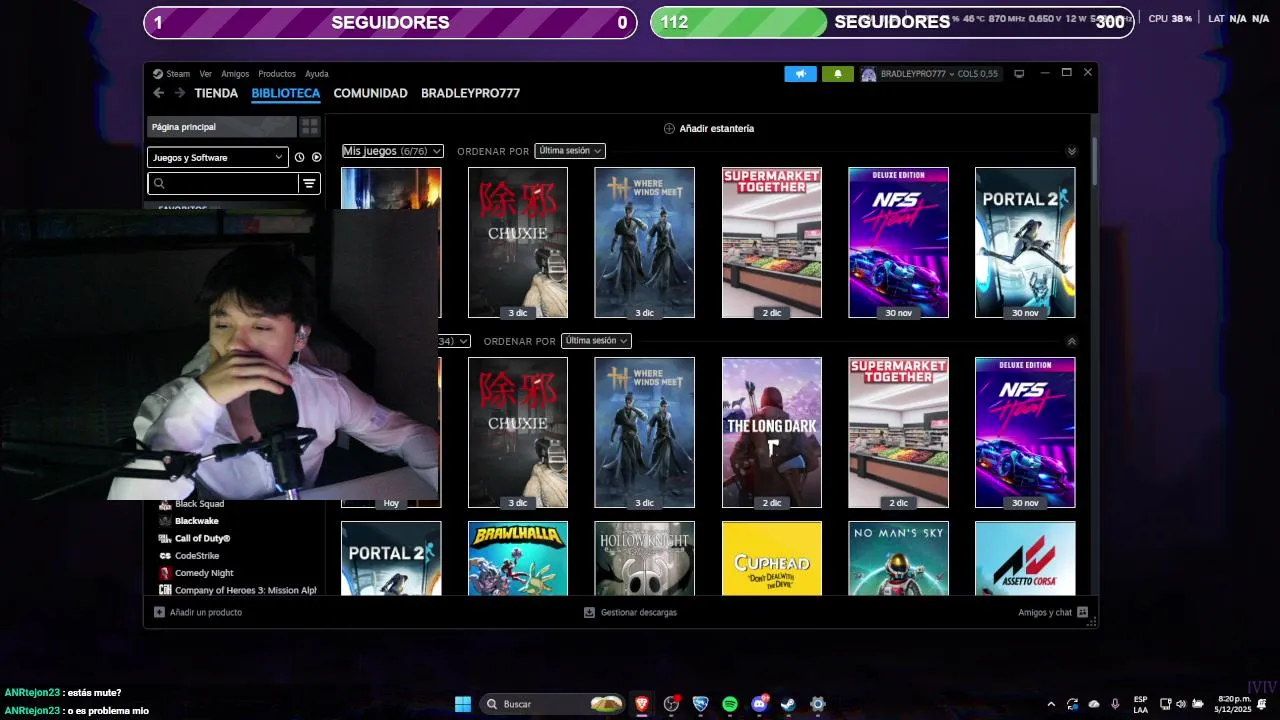Click the Gestionar descargas download icon

coord(589,612)
